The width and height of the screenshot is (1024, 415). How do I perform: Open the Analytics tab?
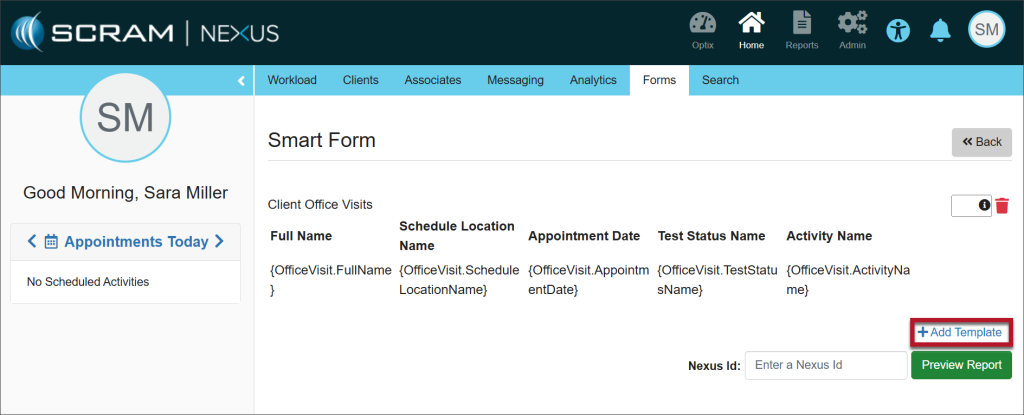(593, 80)
